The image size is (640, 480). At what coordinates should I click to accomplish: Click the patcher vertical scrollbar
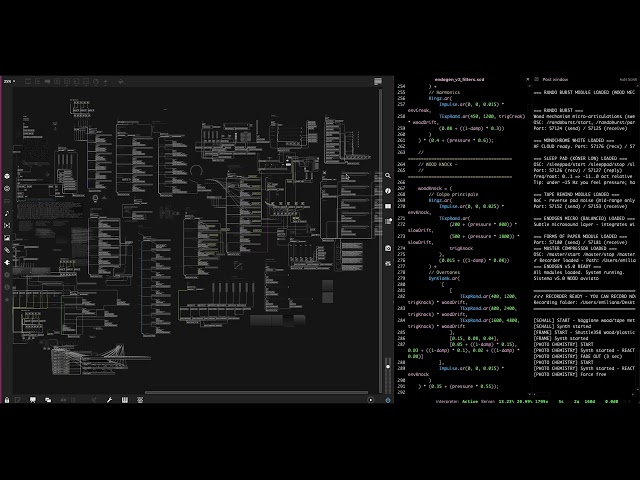(381, 241)
